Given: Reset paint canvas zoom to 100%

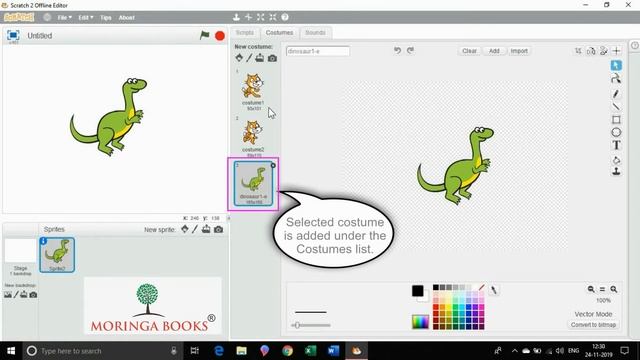Looking at the screenshot, I should (x=602, y=289).
